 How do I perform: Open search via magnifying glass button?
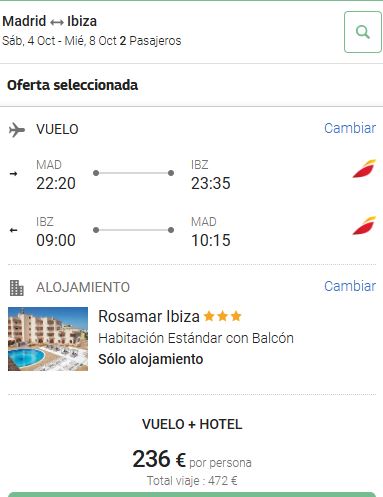click(363, 32)
